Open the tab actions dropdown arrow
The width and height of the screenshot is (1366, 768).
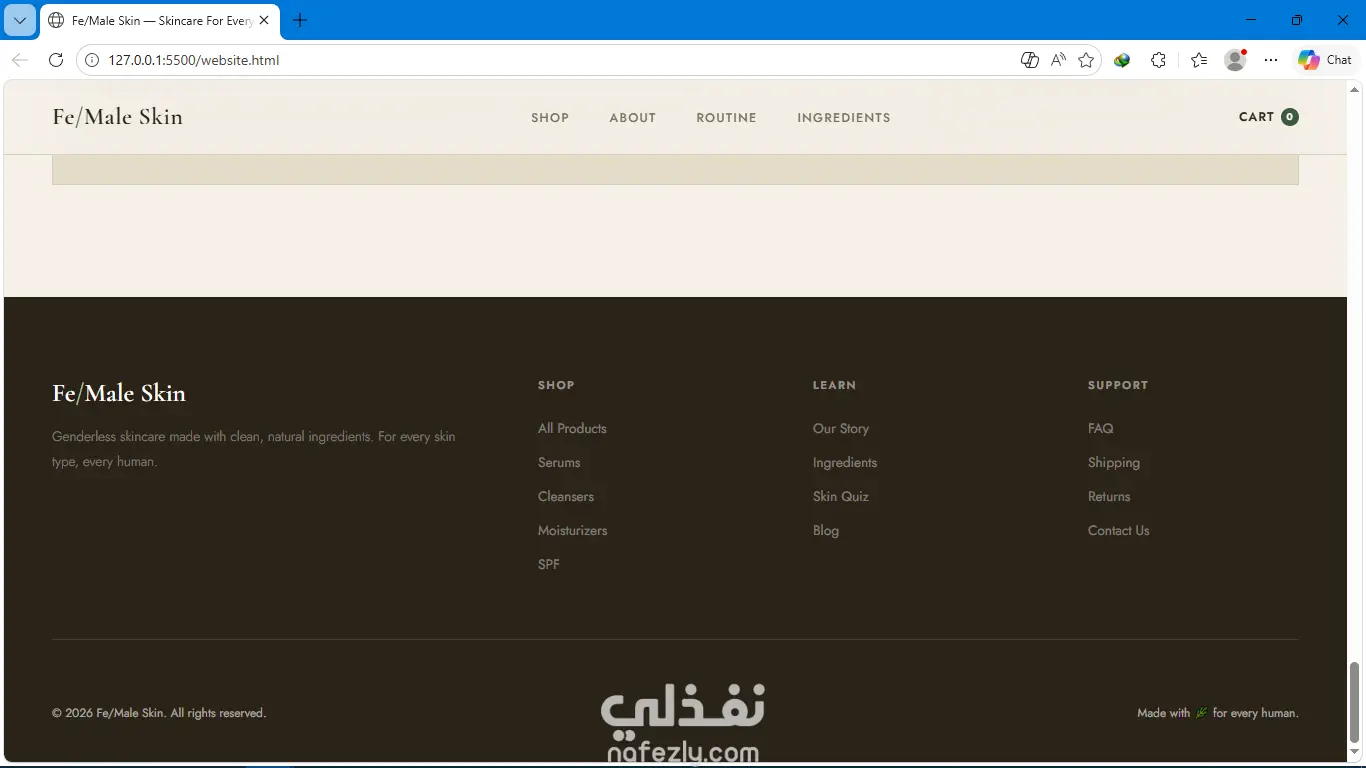[x=20, y=20]
